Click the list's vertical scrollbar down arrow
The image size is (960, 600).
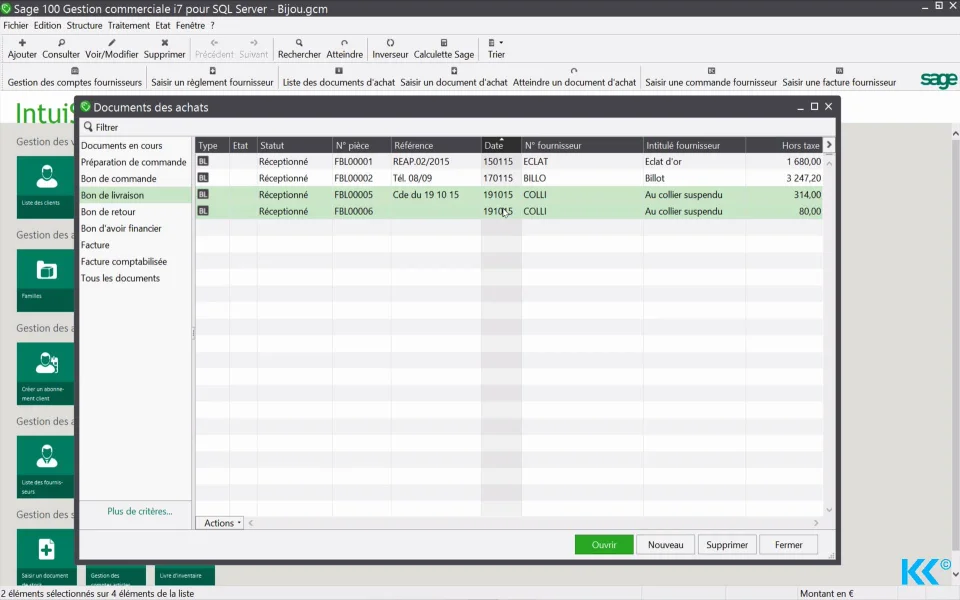point(829,509)
